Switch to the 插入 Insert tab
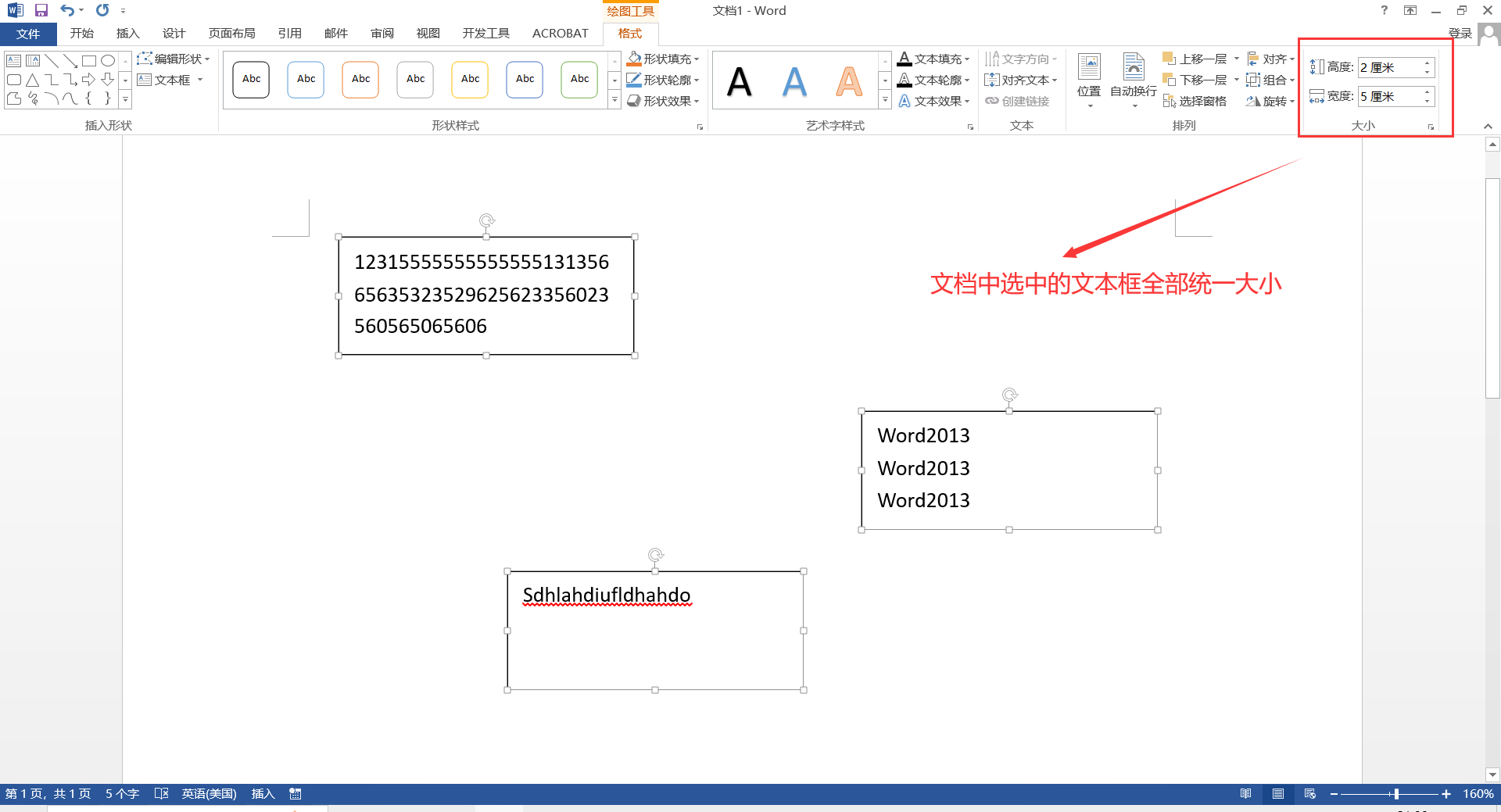The image size is (1501, 812). tap(127, 33)
